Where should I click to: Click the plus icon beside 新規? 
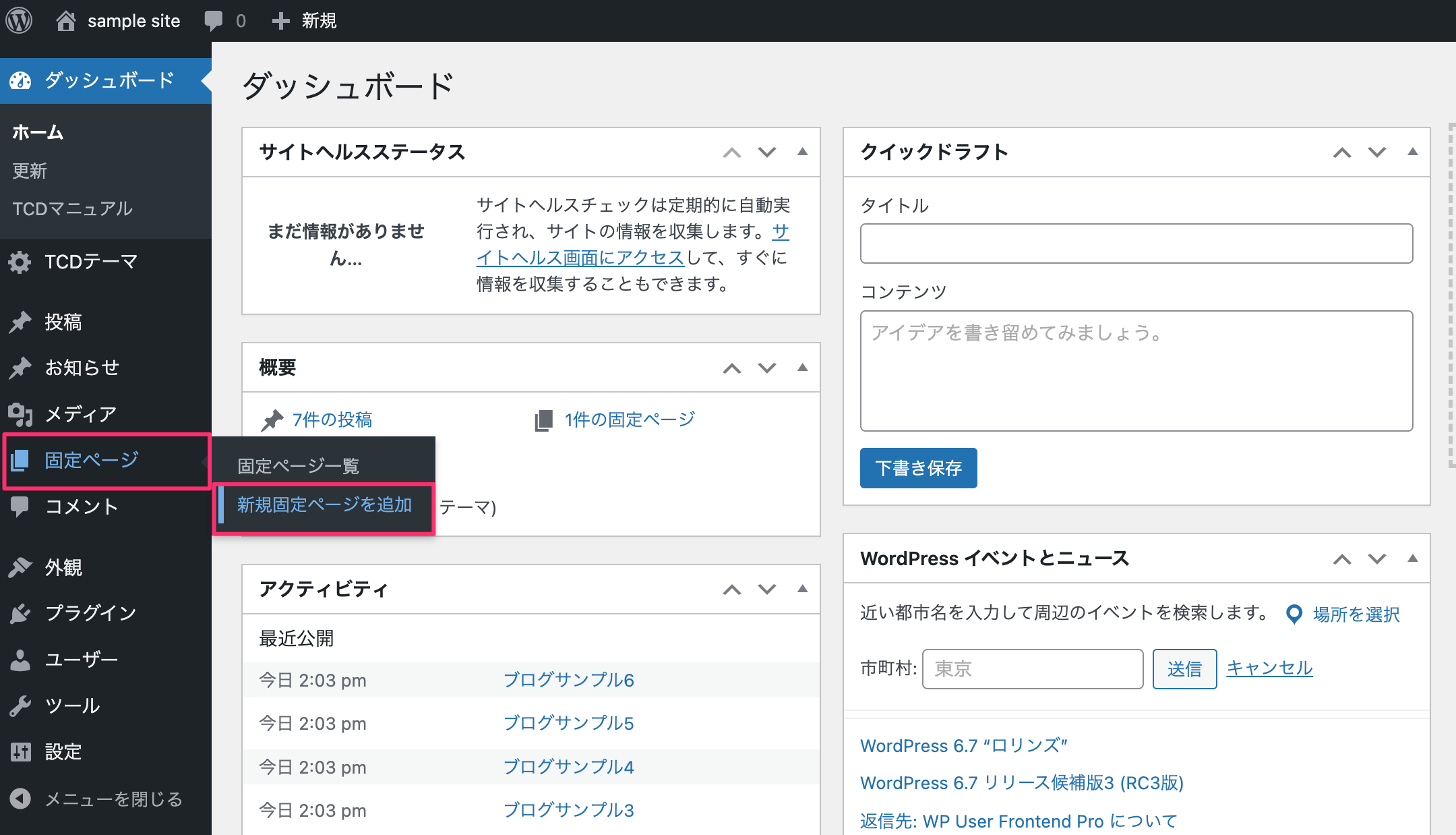click(280, 21)
